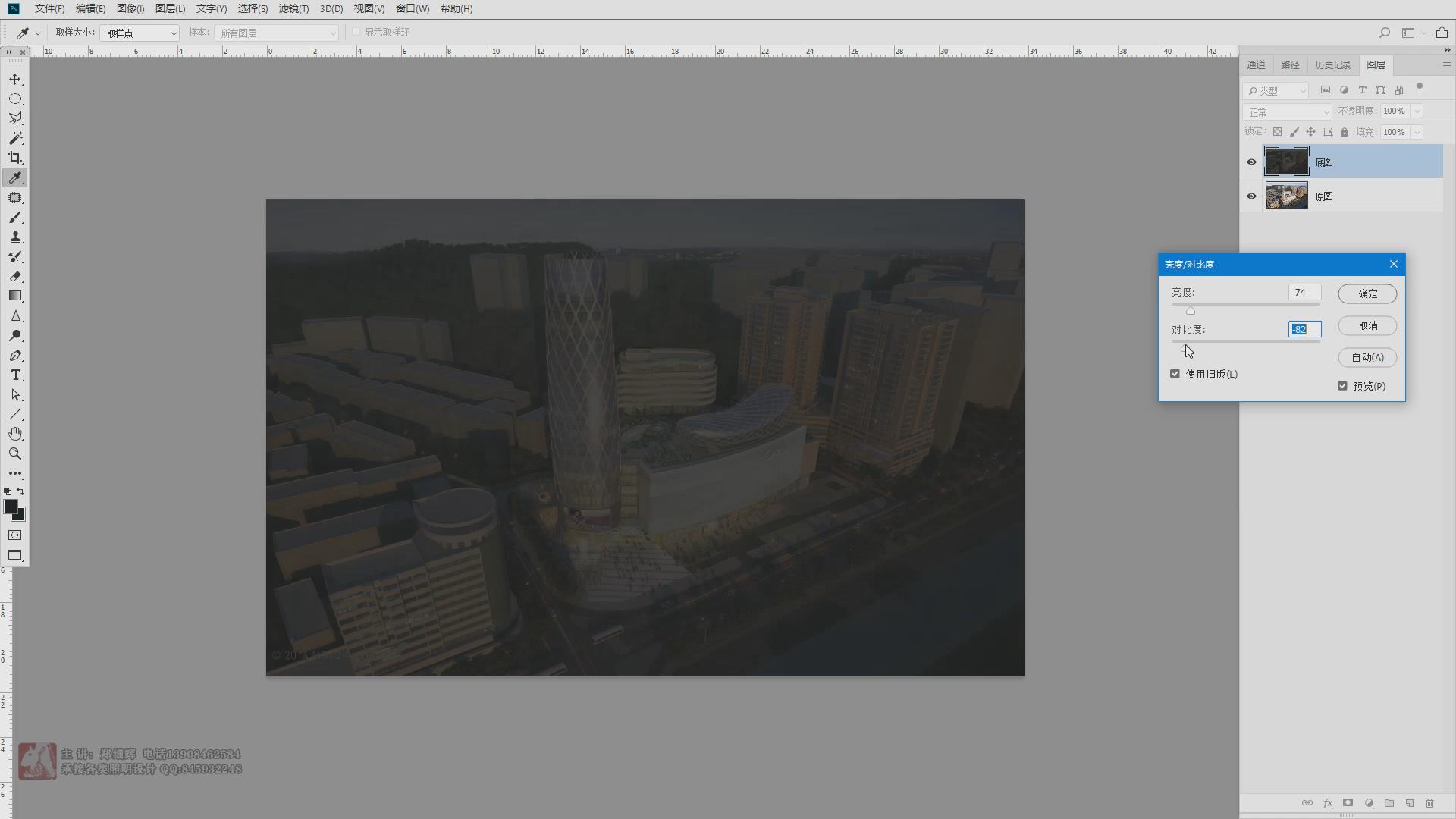Uncheck the 预览(P) checkbox

1343,386
